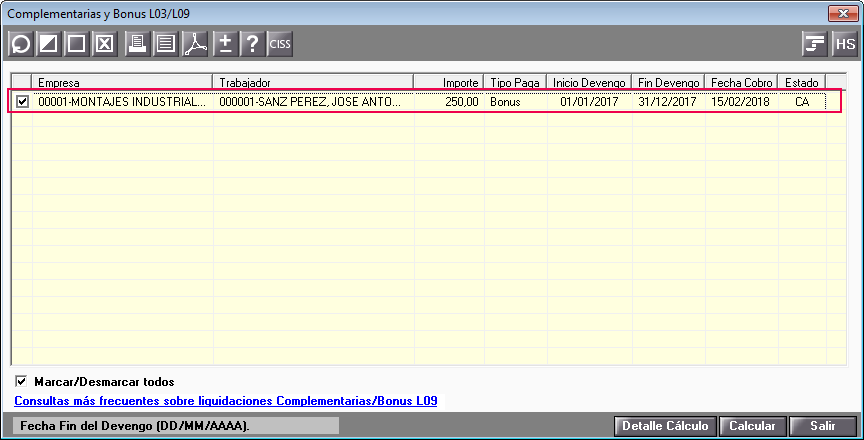Click the stacked bars icon beside HS
Viewport: 864px width, 440px height.
click(814, 44)
